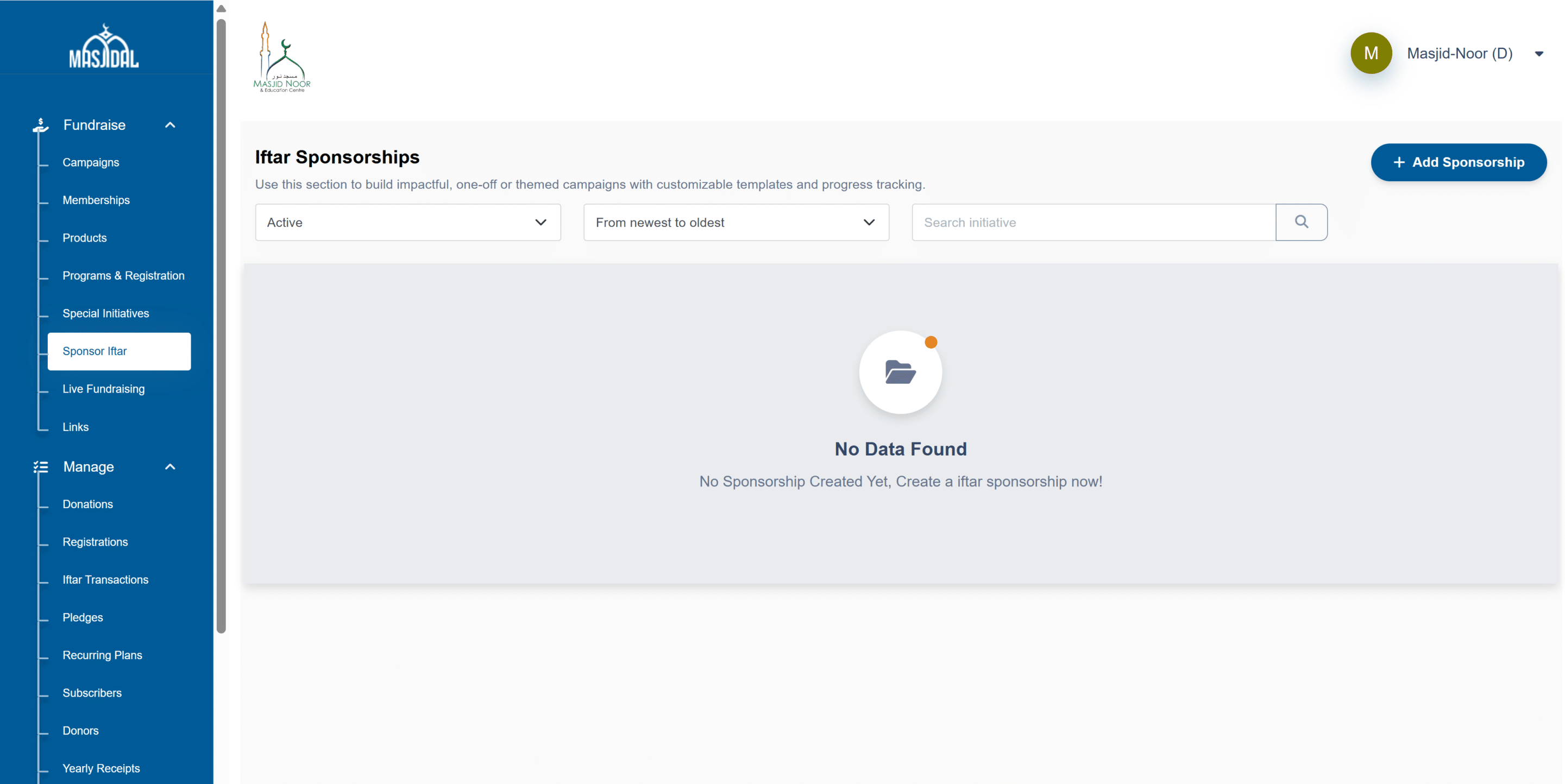Screen dimensions: 1565x784
Task: Click the Masjidal logo in sidebar
Action: [x=104, y=47]
